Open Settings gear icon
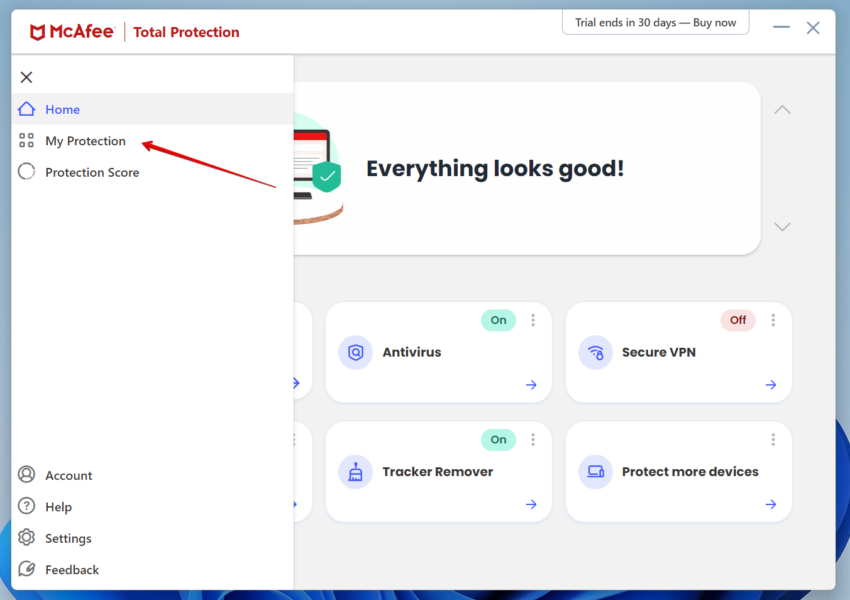The height and width of the screenshot is (600, 850). [x=27, y=538]
